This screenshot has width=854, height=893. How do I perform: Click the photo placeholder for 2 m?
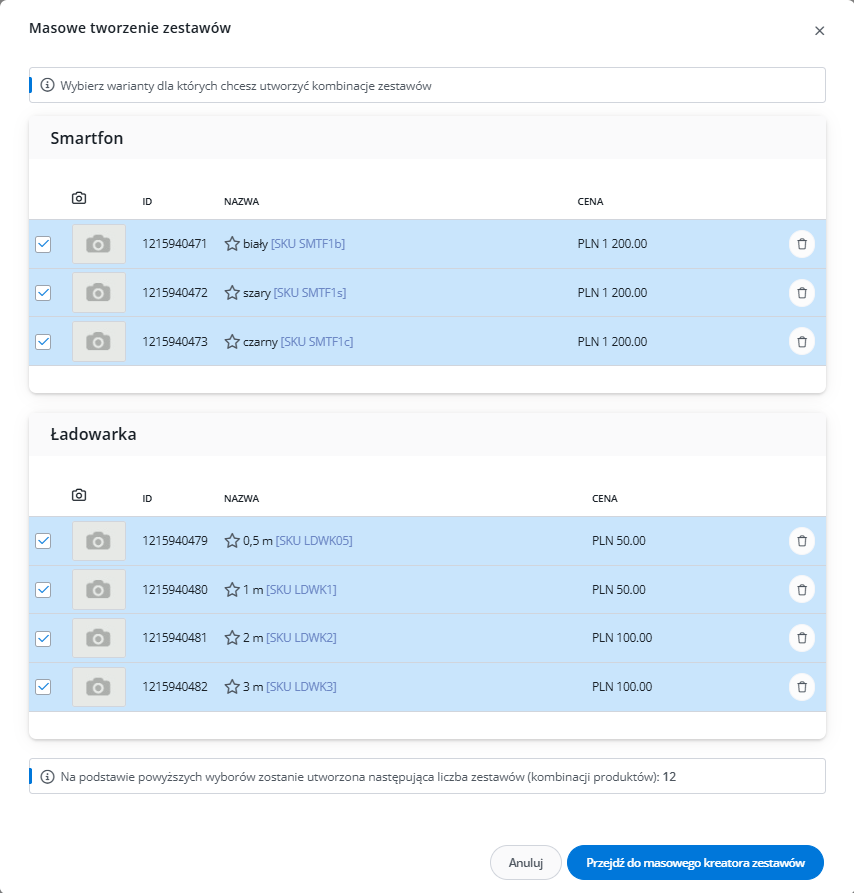point(98,638)
